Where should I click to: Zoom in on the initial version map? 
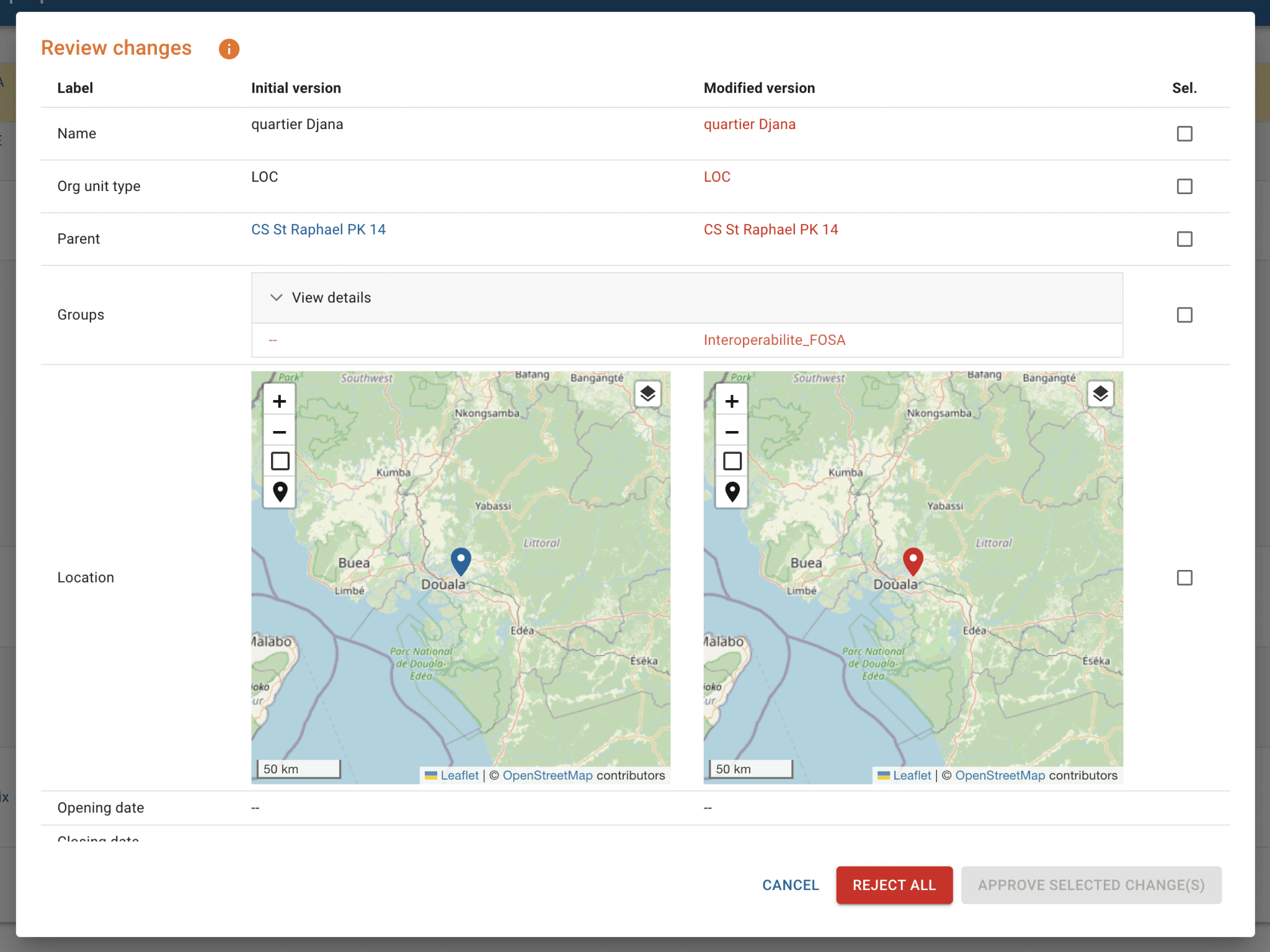(279, 400)
